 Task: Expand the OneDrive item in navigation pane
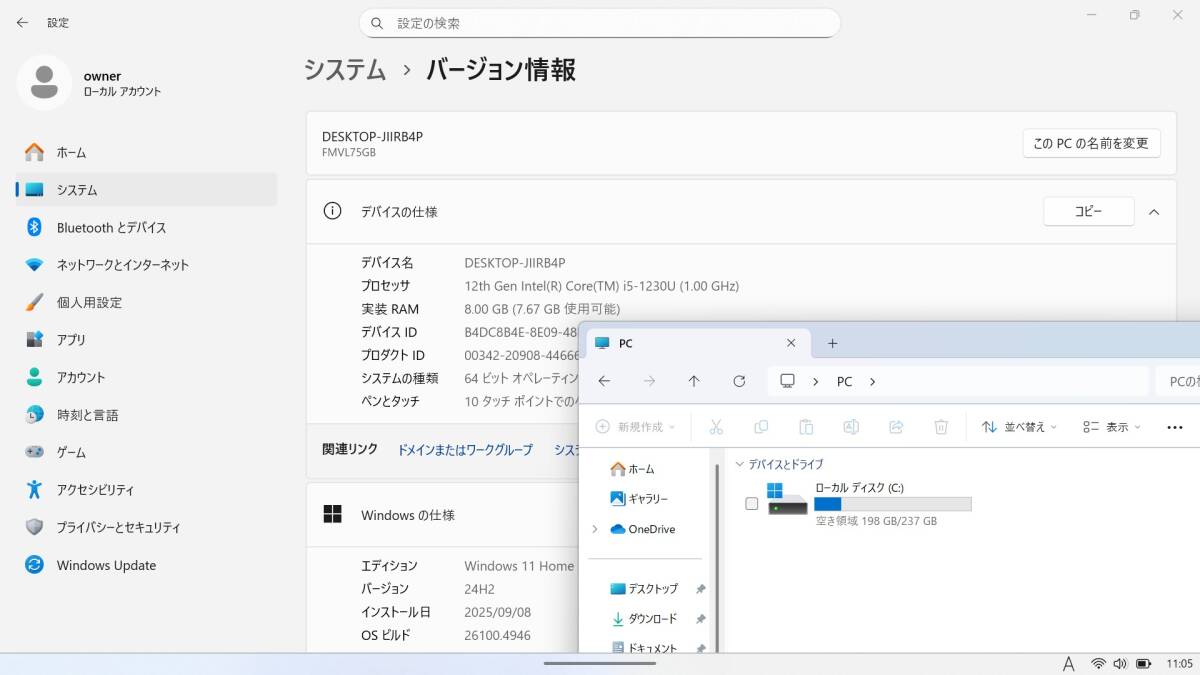pyautogui.click(x=596, y=529)
